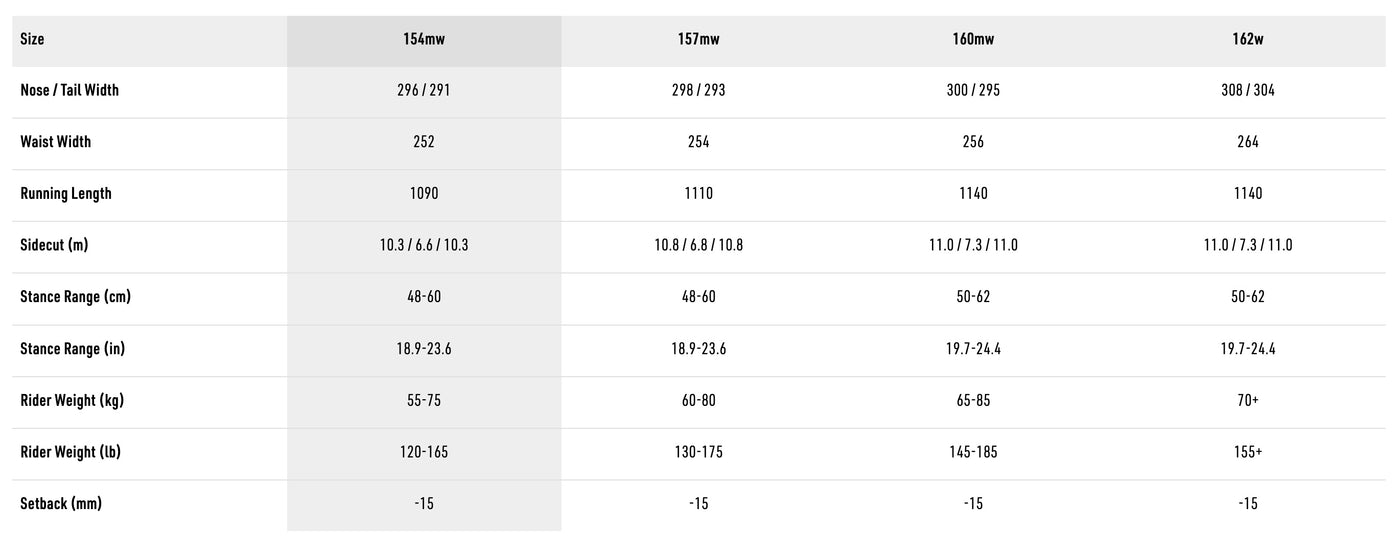Viewport: 1400px width, 551px height.
Task: Switch to the 160mw size column
Action: (973, 40)
